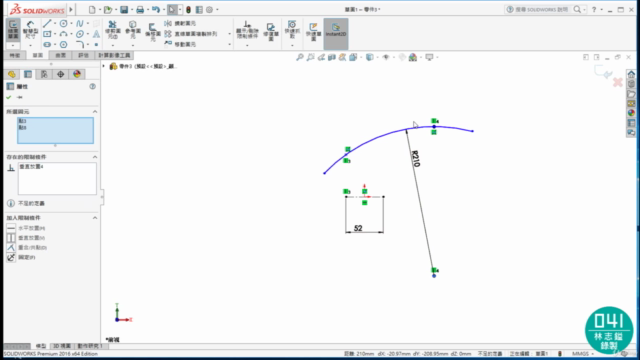Select the sketch Text tool
The width and height of the screenshot is (640, 360).
(96, 34)
